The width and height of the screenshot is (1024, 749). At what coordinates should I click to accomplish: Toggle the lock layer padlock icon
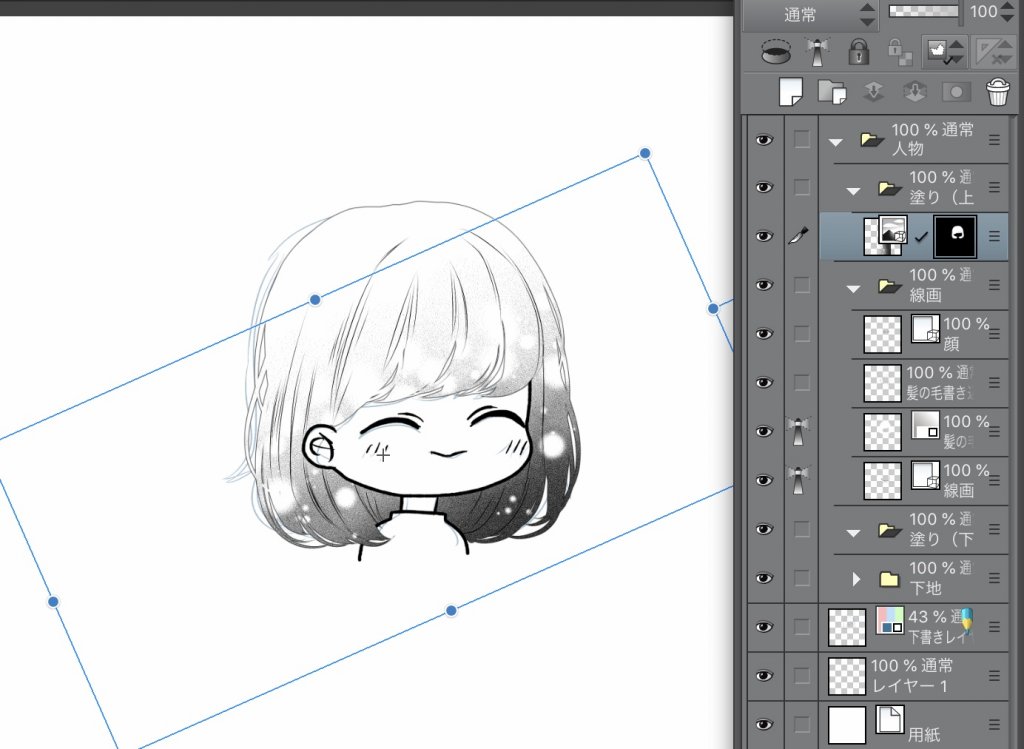click(859, 51)
